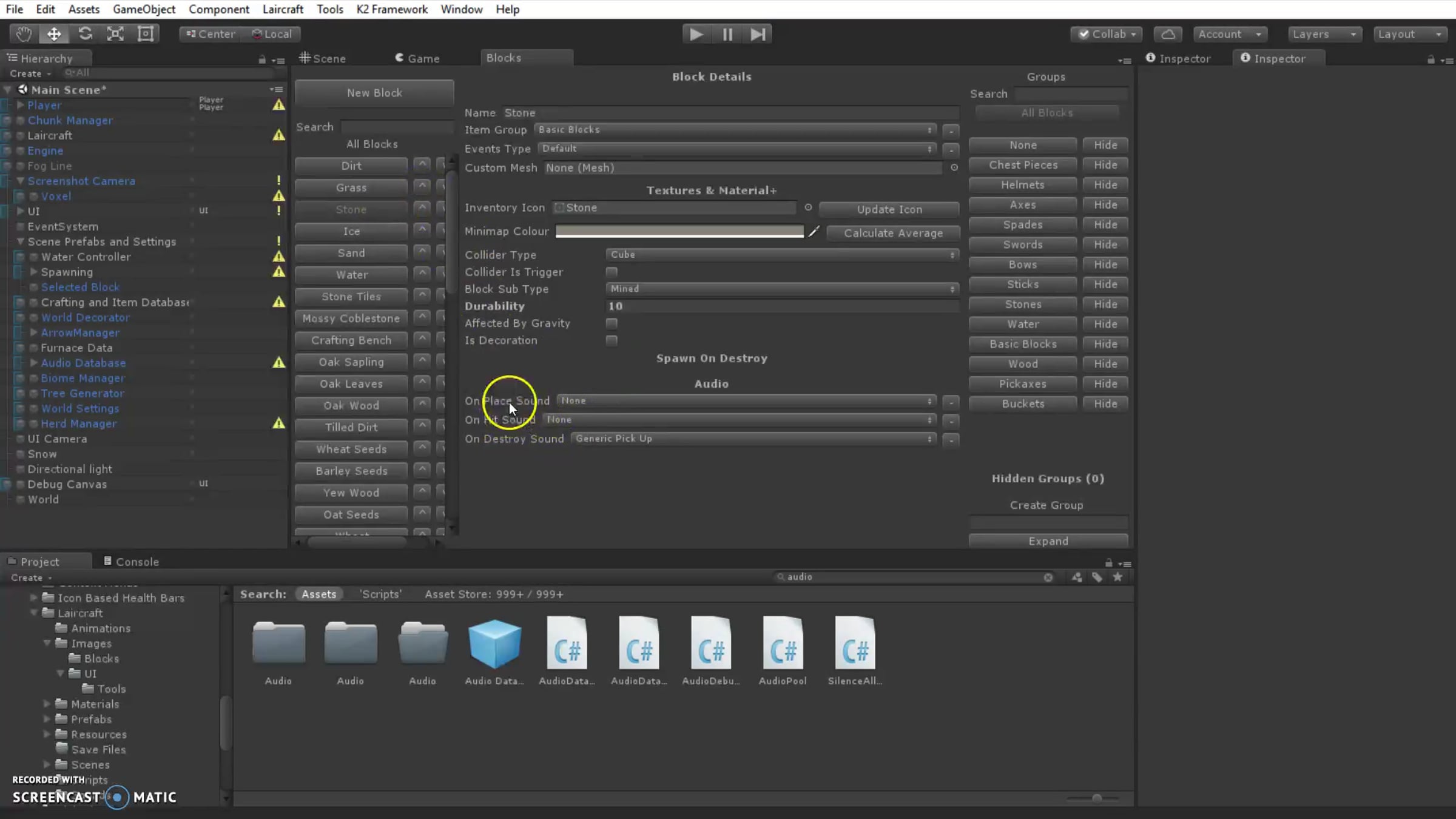Image resolution: width=1456 pixels, height=819 pixels.
Task: Pick Minimap Colour with the eyedropper
Action: click(x=814, y=231)
